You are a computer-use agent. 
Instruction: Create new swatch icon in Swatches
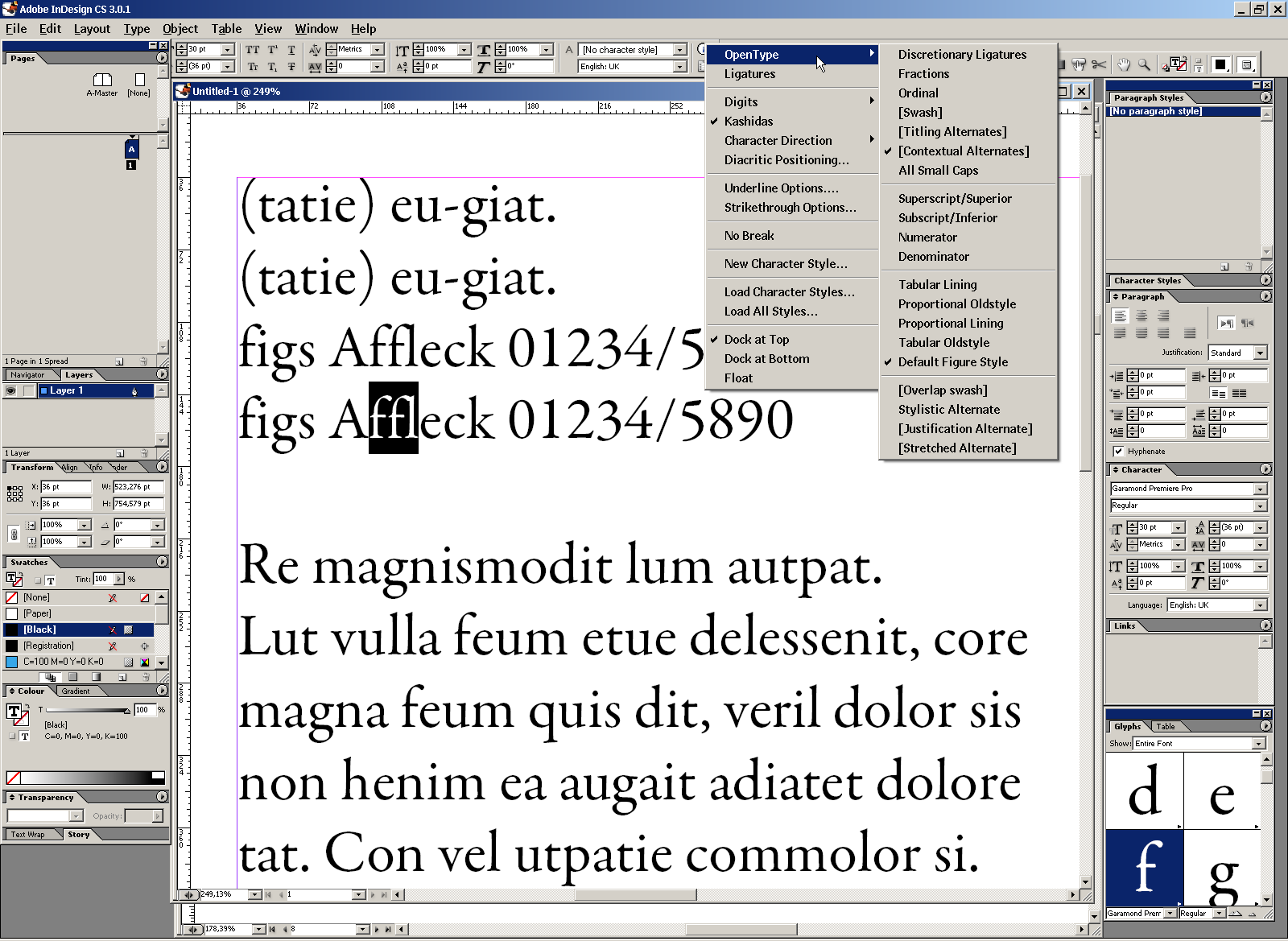pos(122,677)
